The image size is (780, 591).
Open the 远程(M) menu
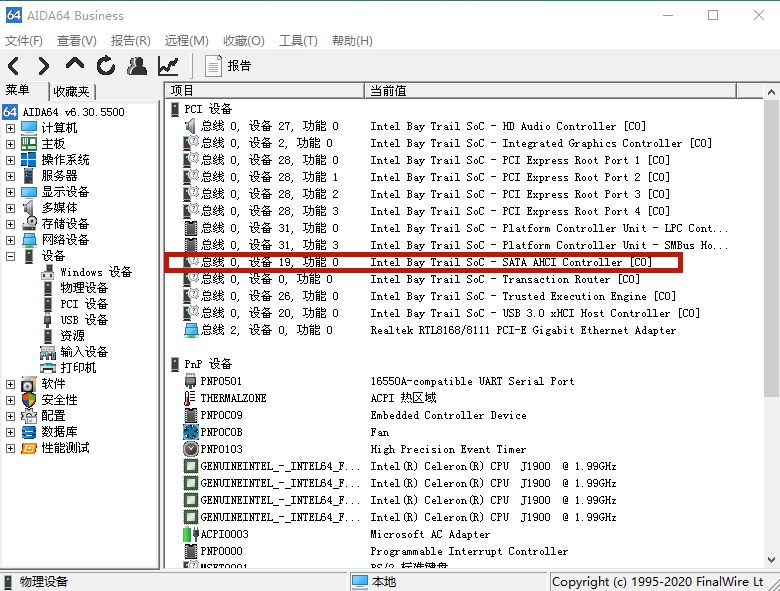coord(186,41)
